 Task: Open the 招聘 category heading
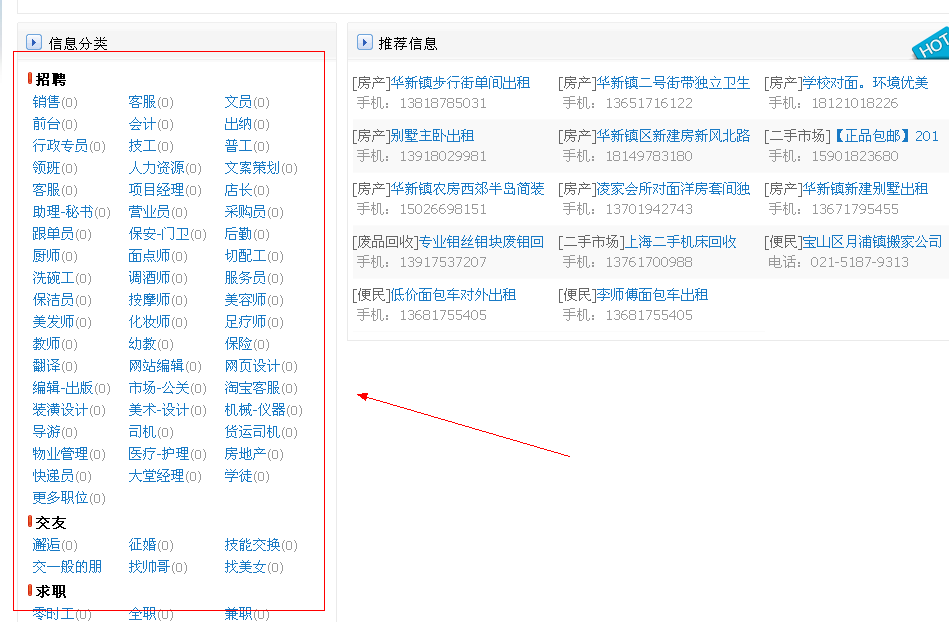coord(51,79)
